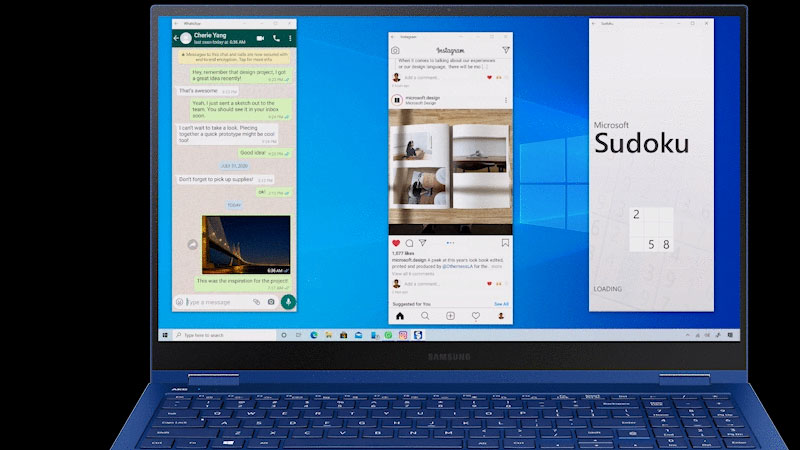
Task: Go back in the Sudoku window title bar
Action: pyautogui.click(x=593, y=23)
